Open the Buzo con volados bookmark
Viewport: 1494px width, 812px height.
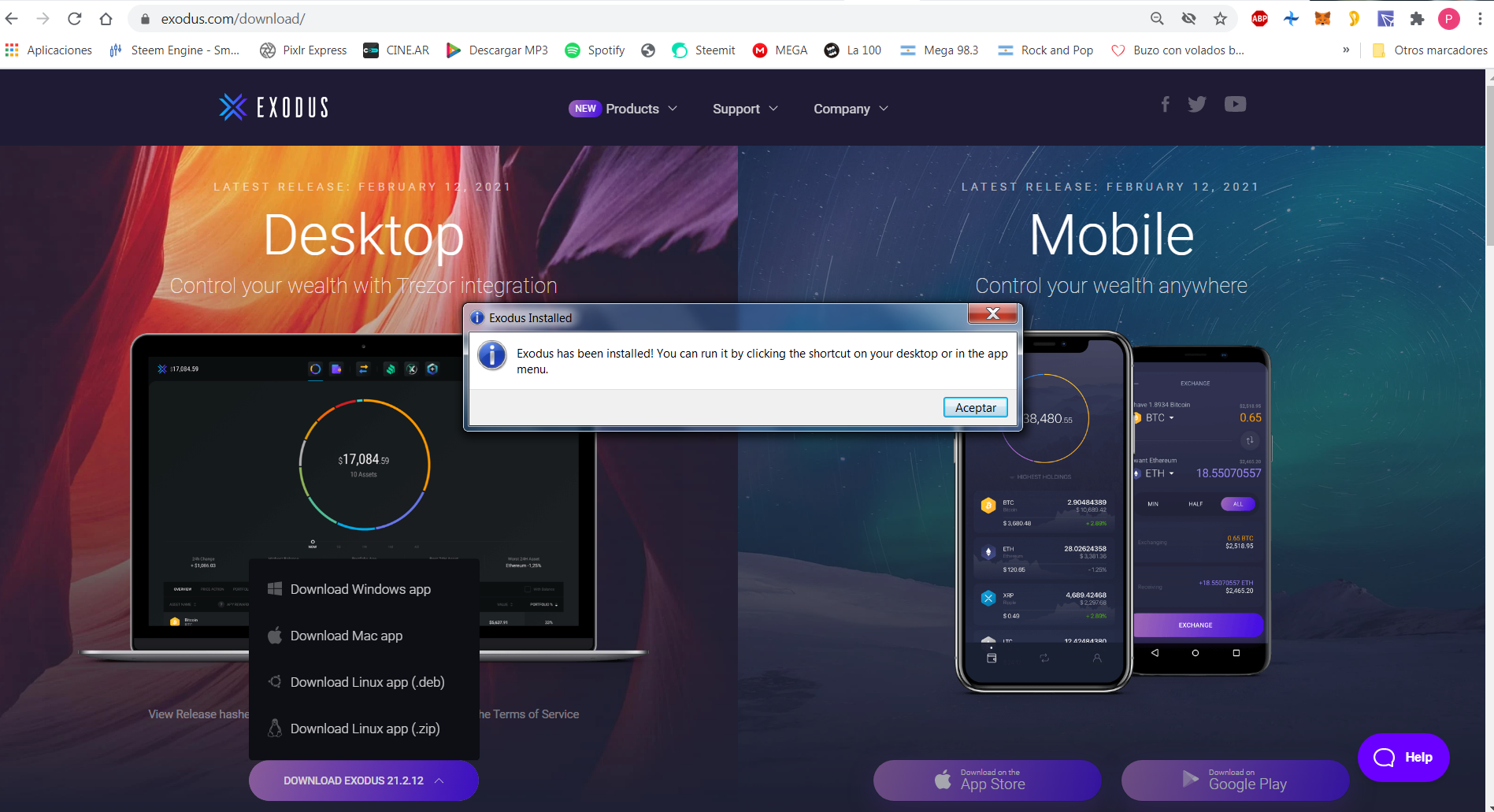(x=1177, y=50)
